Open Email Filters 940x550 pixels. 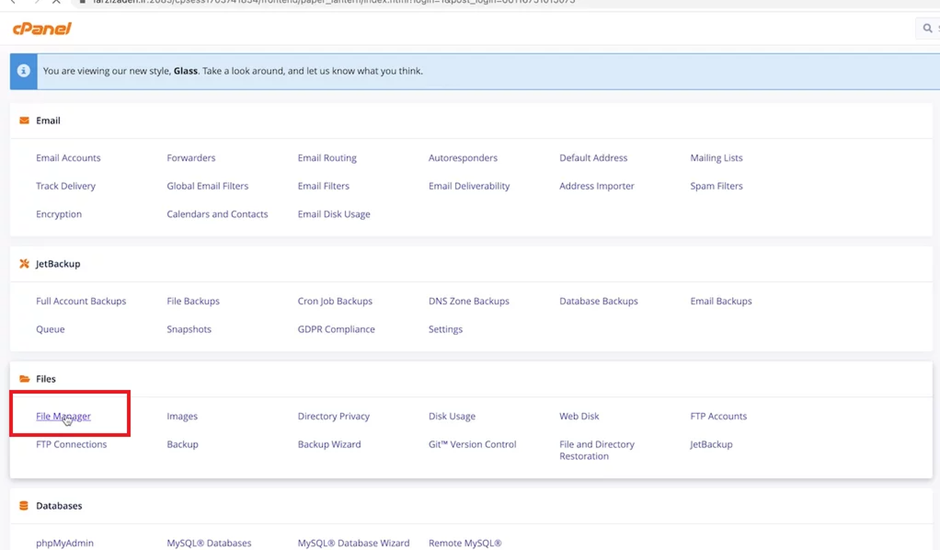323,186
